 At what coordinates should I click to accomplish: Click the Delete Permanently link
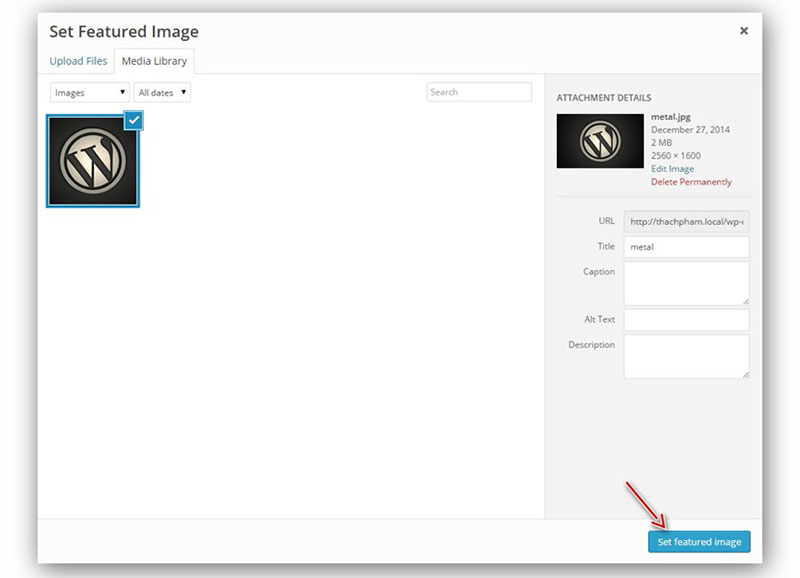[x=691, y=182]
